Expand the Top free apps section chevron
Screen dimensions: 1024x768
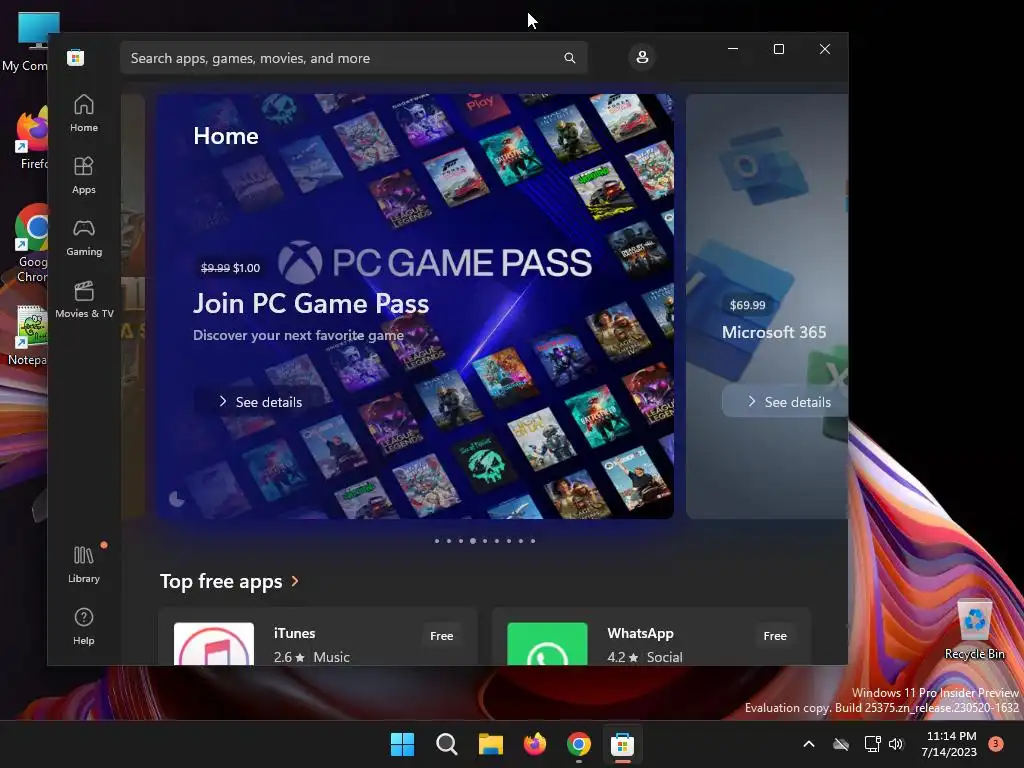[295, 581]
